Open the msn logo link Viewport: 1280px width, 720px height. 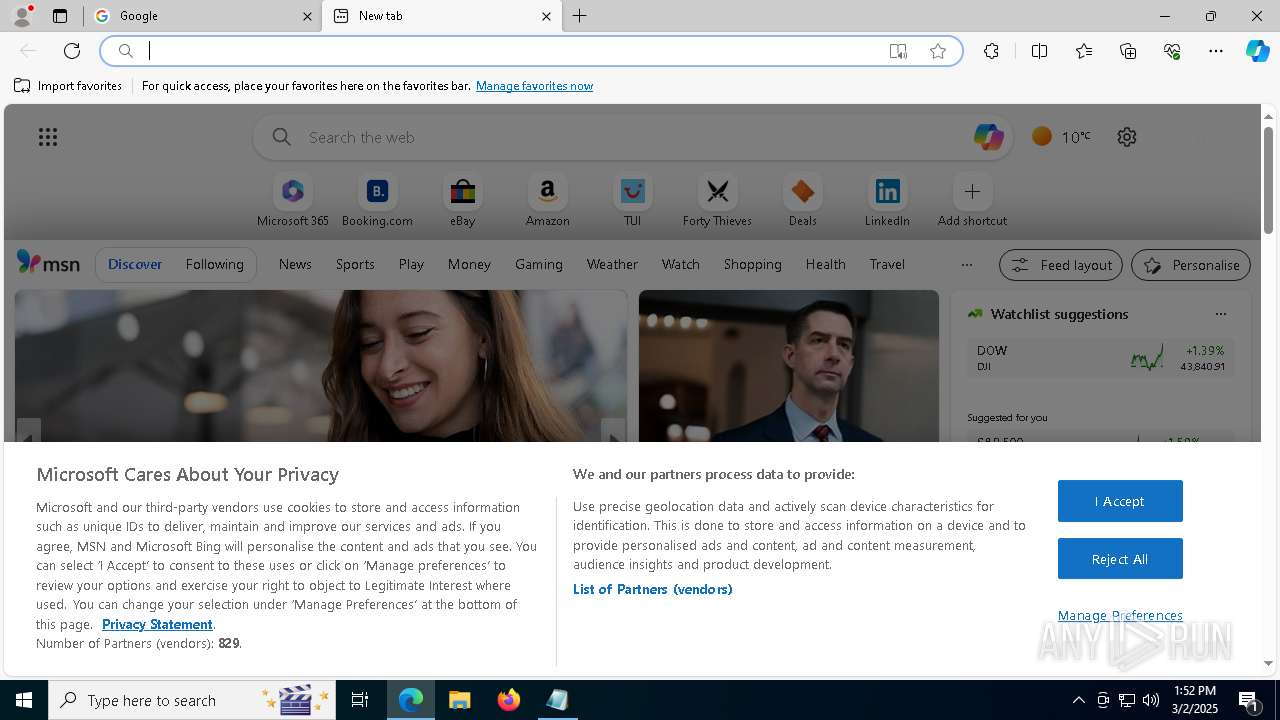click(x=48, y=263)
